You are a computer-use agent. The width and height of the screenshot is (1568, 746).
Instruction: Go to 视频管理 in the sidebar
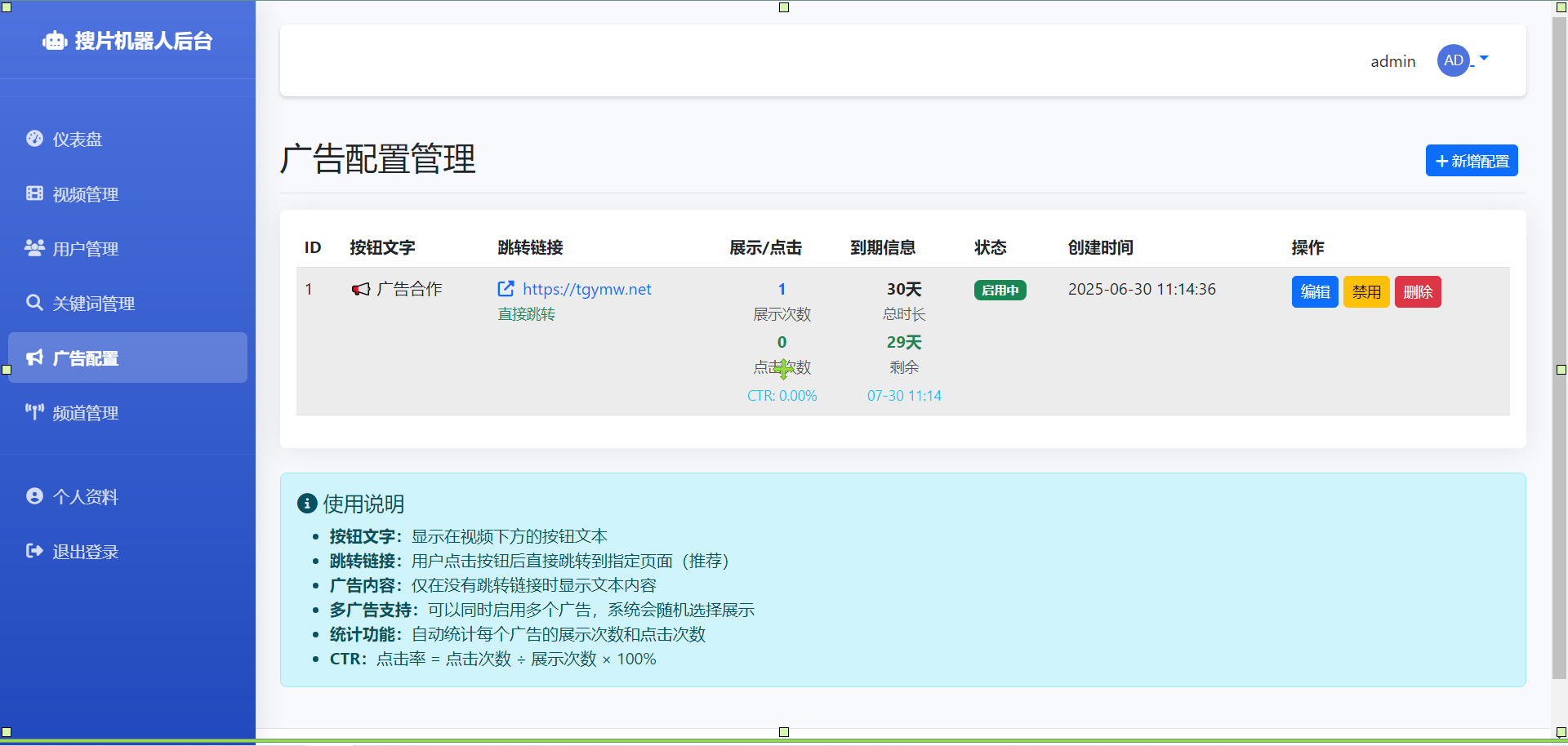click(85, 194)
